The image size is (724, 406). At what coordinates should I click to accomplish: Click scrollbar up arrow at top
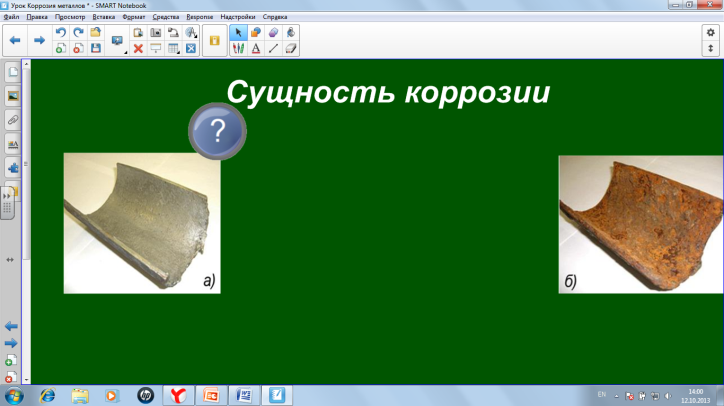tap(26, 64)
